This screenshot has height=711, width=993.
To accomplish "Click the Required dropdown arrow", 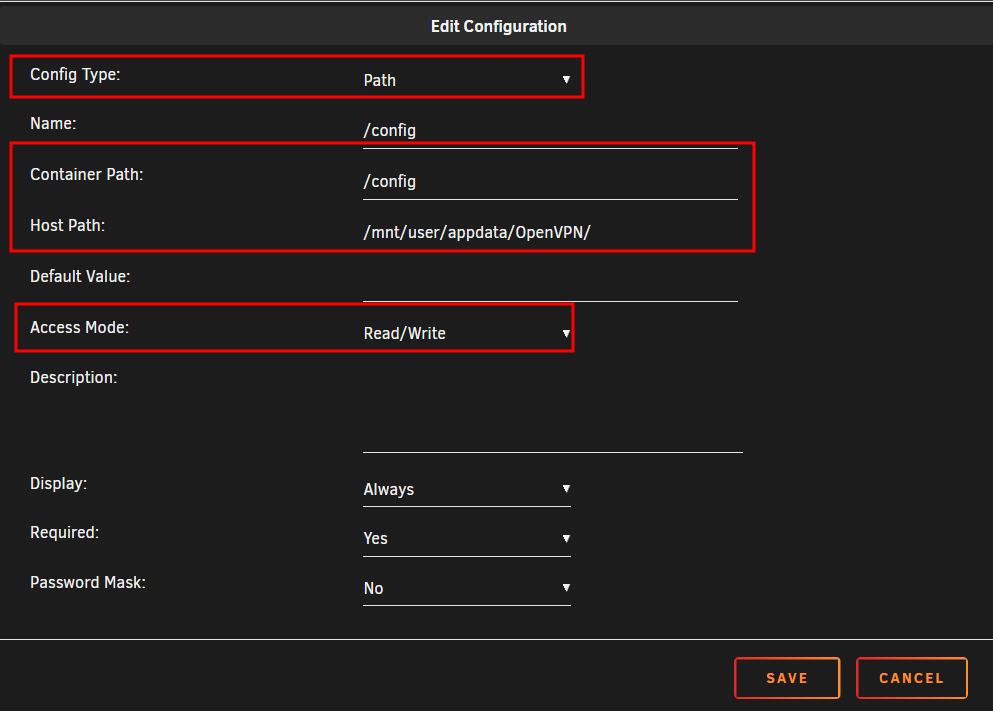I will click(x=566, y=539).
